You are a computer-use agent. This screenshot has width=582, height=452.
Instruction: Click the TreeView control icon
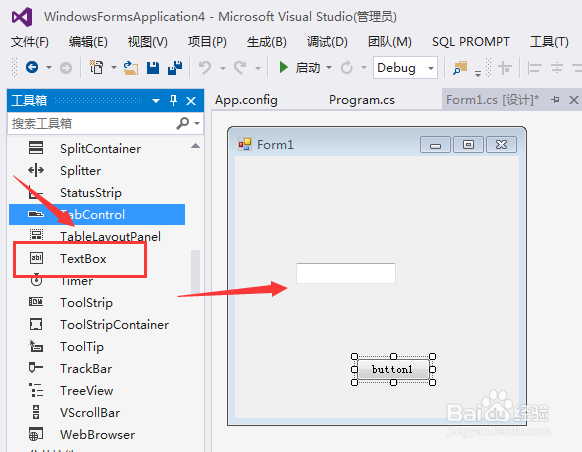[x=36, y=390]
